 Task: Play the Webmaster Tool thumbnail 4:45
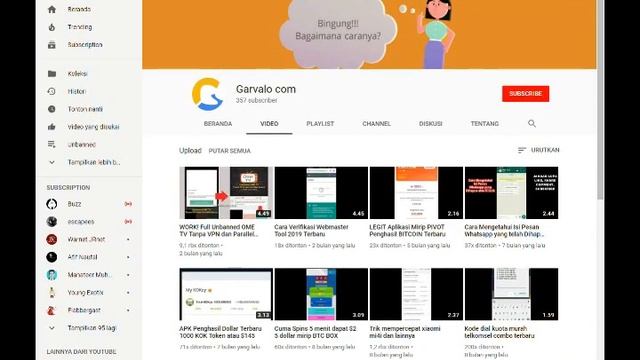point(321,193)
